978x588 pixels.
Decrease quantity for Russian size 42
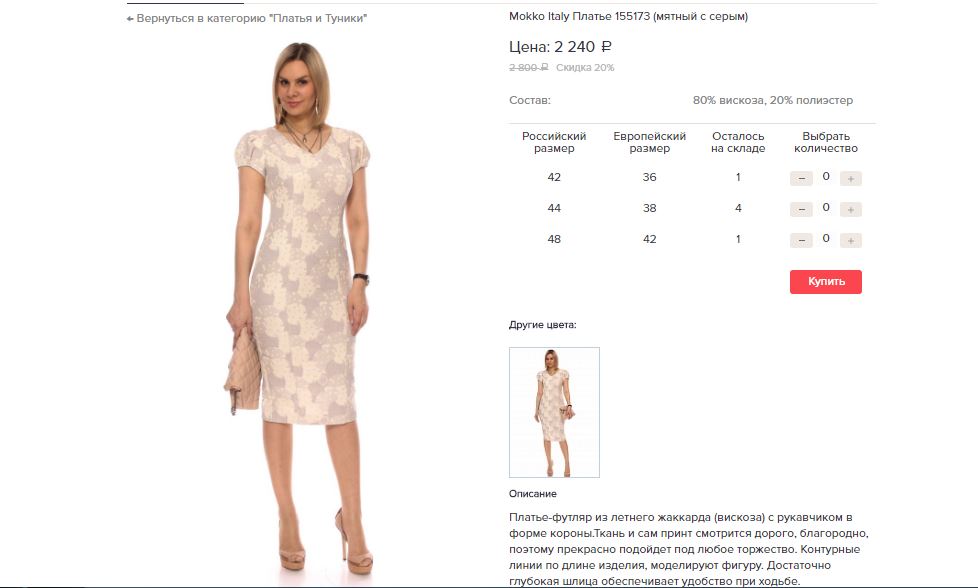coord(801,178)
